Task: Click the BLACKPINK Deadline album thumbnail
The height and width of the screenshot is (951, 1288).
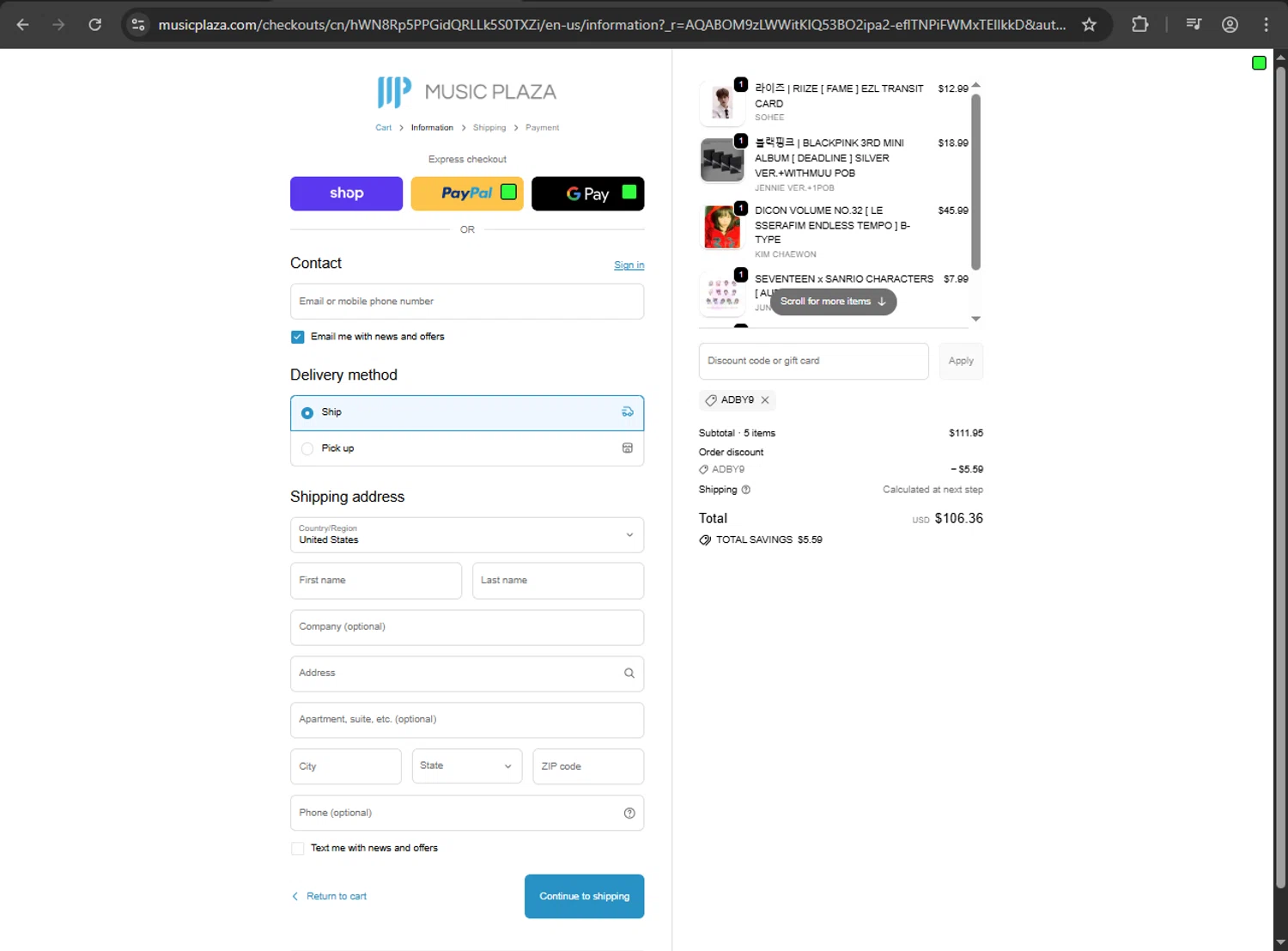Action: coord(722,160)
